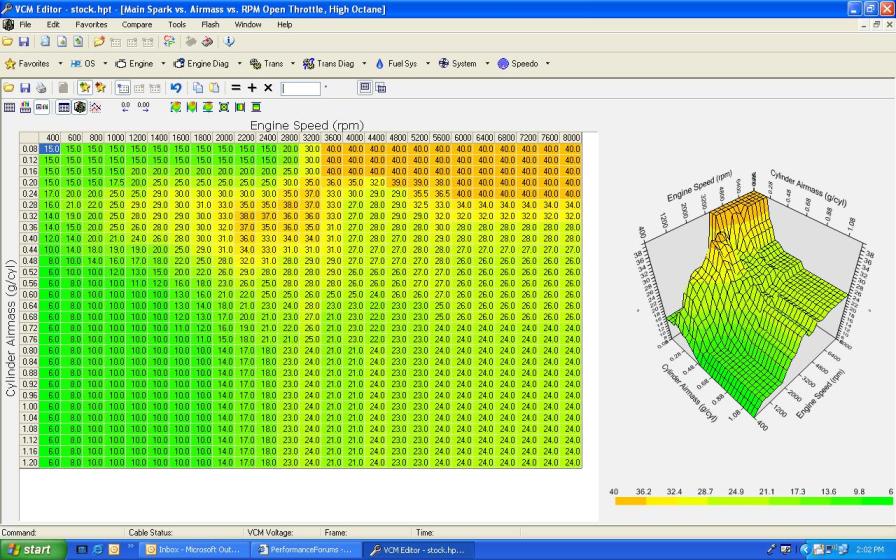The height and width of the screenshot is (560, 896).
Task: Click the first 3D graph rotate icon
Action: pyautogui.click(x=175, y=107)
